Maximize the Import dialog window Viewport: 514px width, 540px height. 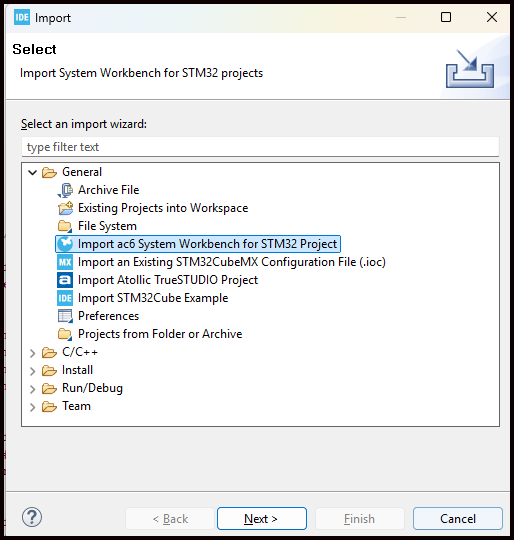tap(446, 17)
